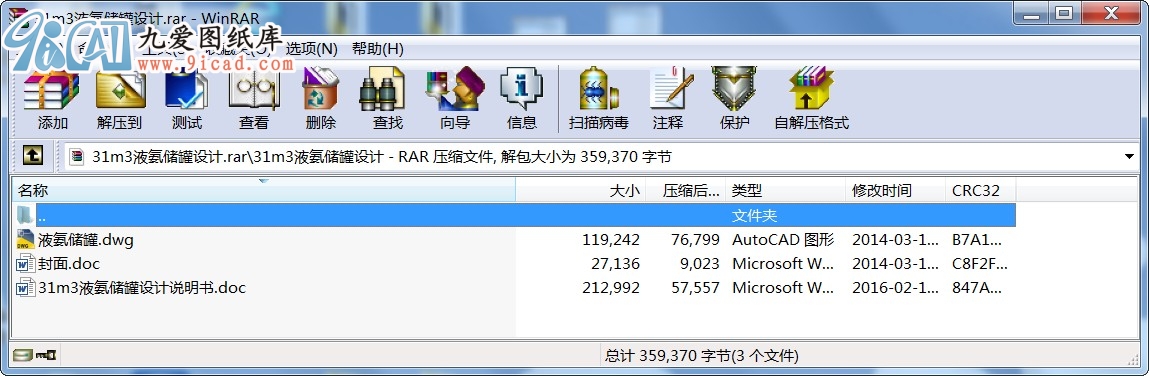Open the 查找 (Find) binoculars tool
Image resolution: width=1149 pixels, height=376 pixels.
(388, 100)
